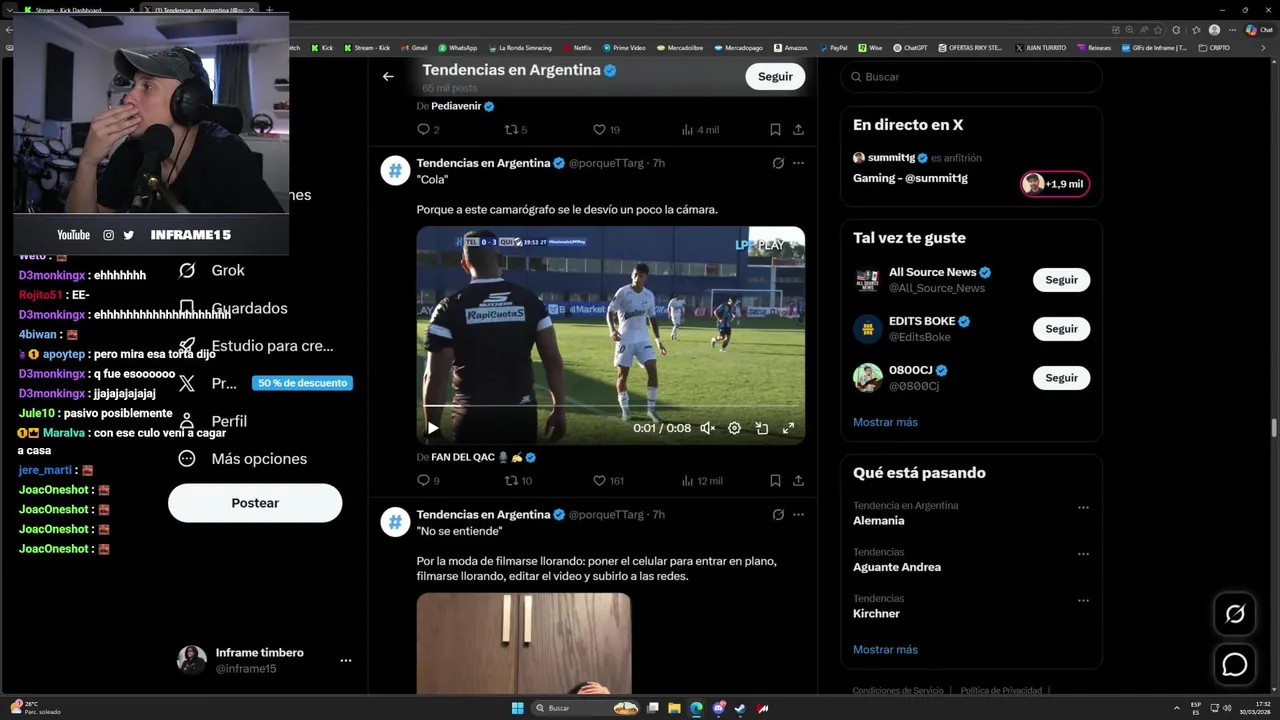
Task: Like the post showing 19 likes
Action: pyautogui.click(x=606, y=129)
